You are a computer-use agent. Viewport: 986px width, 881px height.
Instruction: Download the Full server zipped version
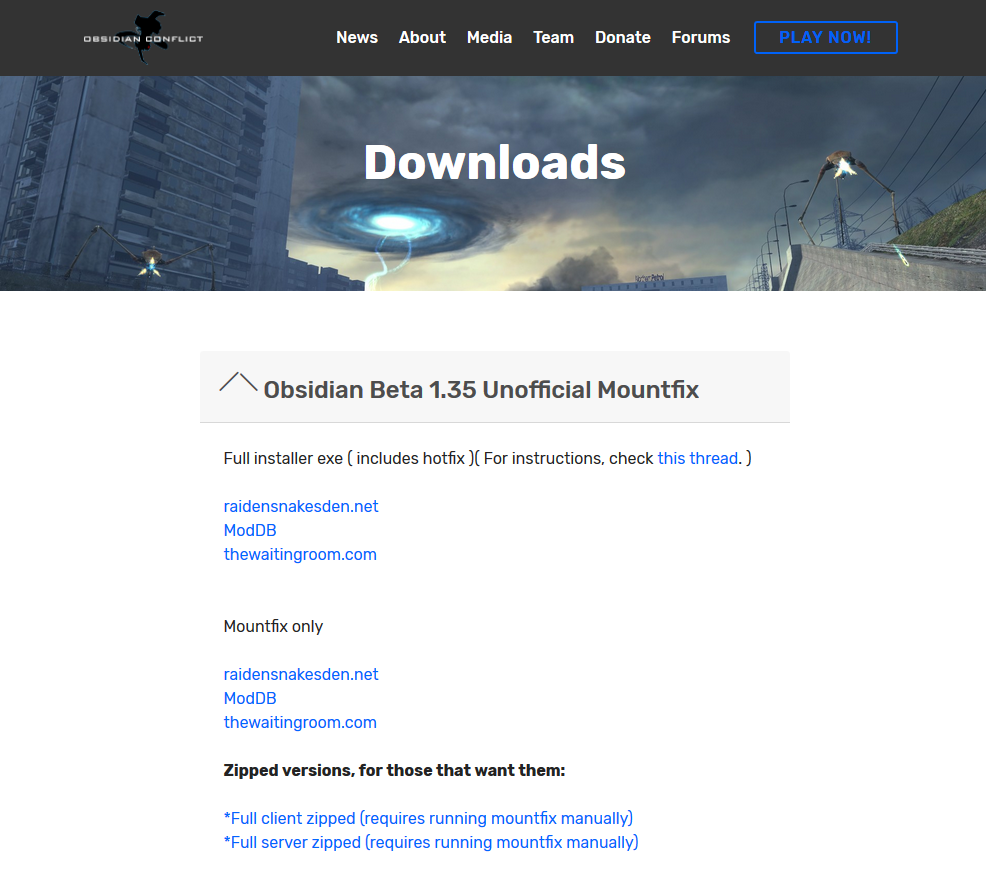coord(431,842)
